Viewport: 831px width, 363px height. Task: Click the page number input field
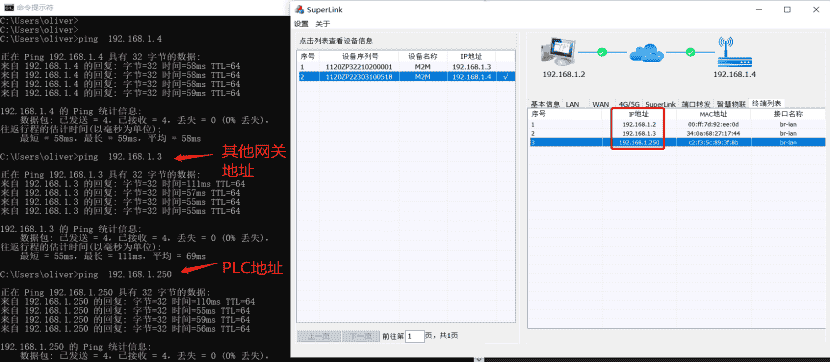[x=415, y=336]
